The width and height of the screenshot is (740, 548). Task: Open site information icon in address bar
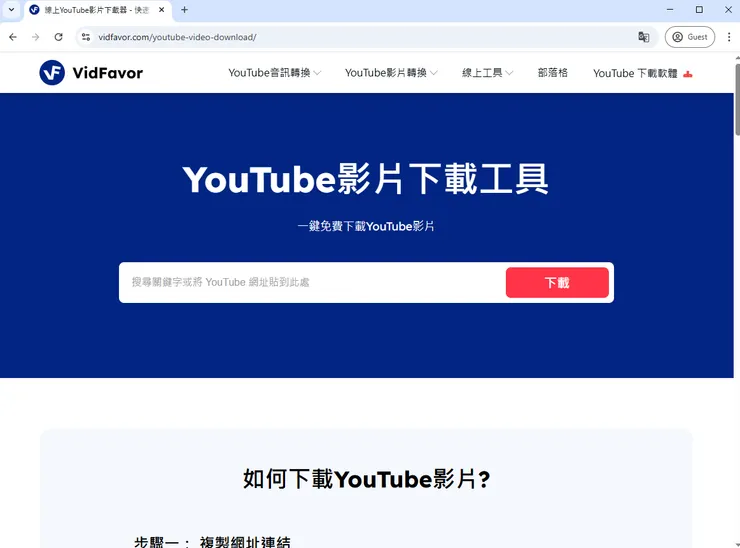85,37
